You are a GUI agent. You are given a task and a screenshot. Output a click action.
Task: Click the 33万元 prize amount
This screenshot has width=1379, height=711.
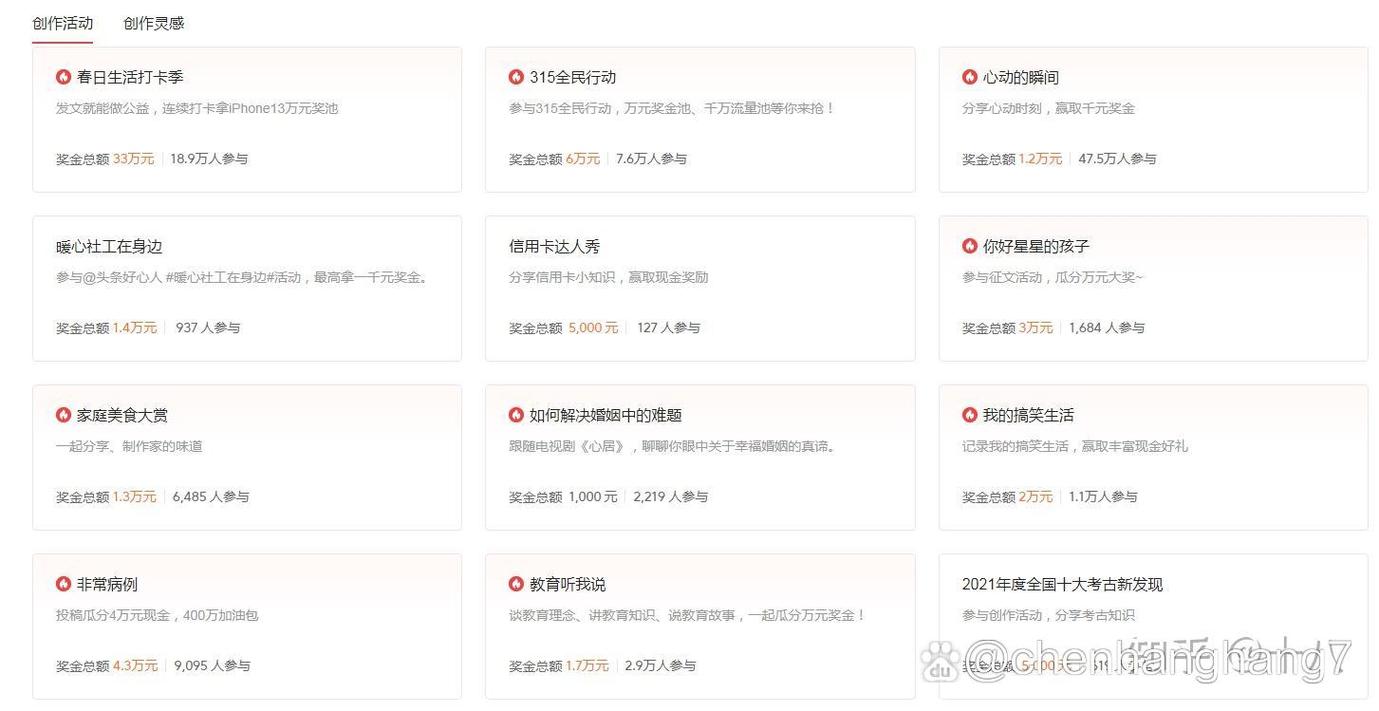pyautogui.click(x=134, y=158)
